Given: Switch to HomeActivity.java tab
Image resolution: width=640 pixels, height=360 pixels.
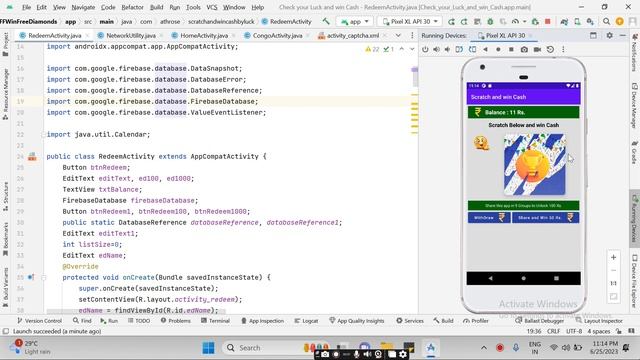Looking at the screenshot, I should click(x=204, y=36).
